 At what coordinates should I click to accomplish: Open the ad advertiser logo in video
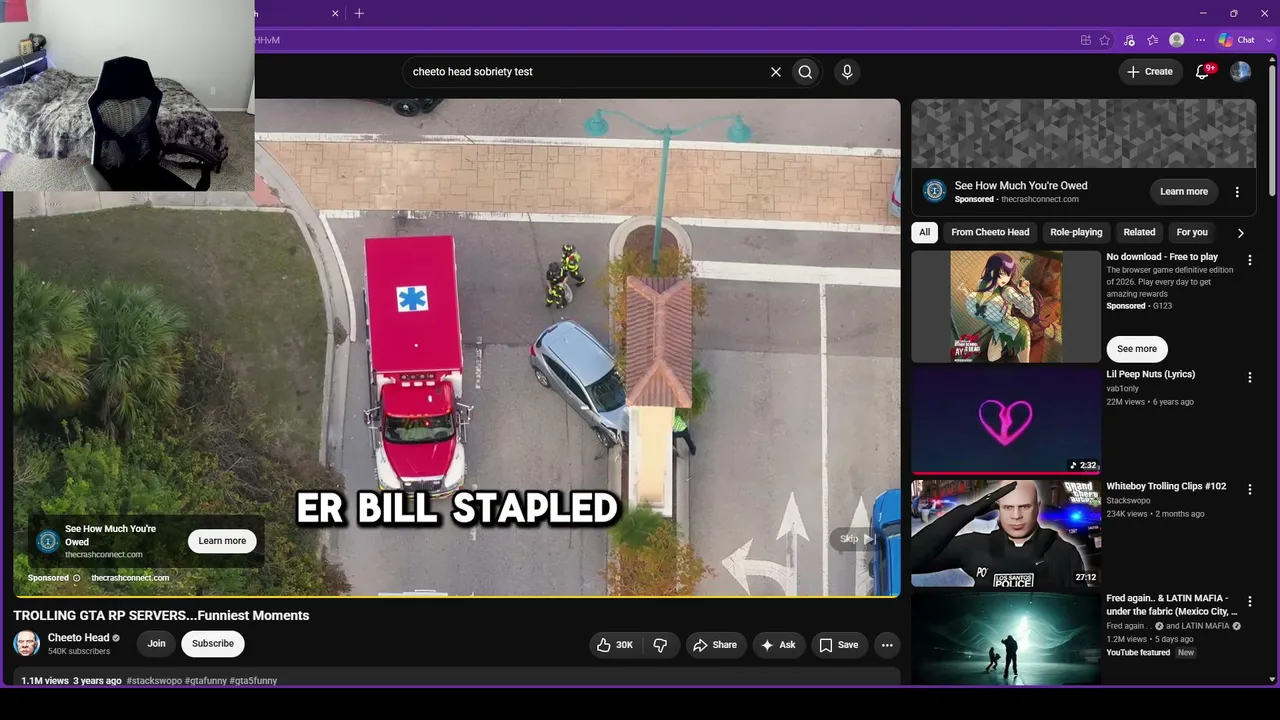tap(48, 541)
